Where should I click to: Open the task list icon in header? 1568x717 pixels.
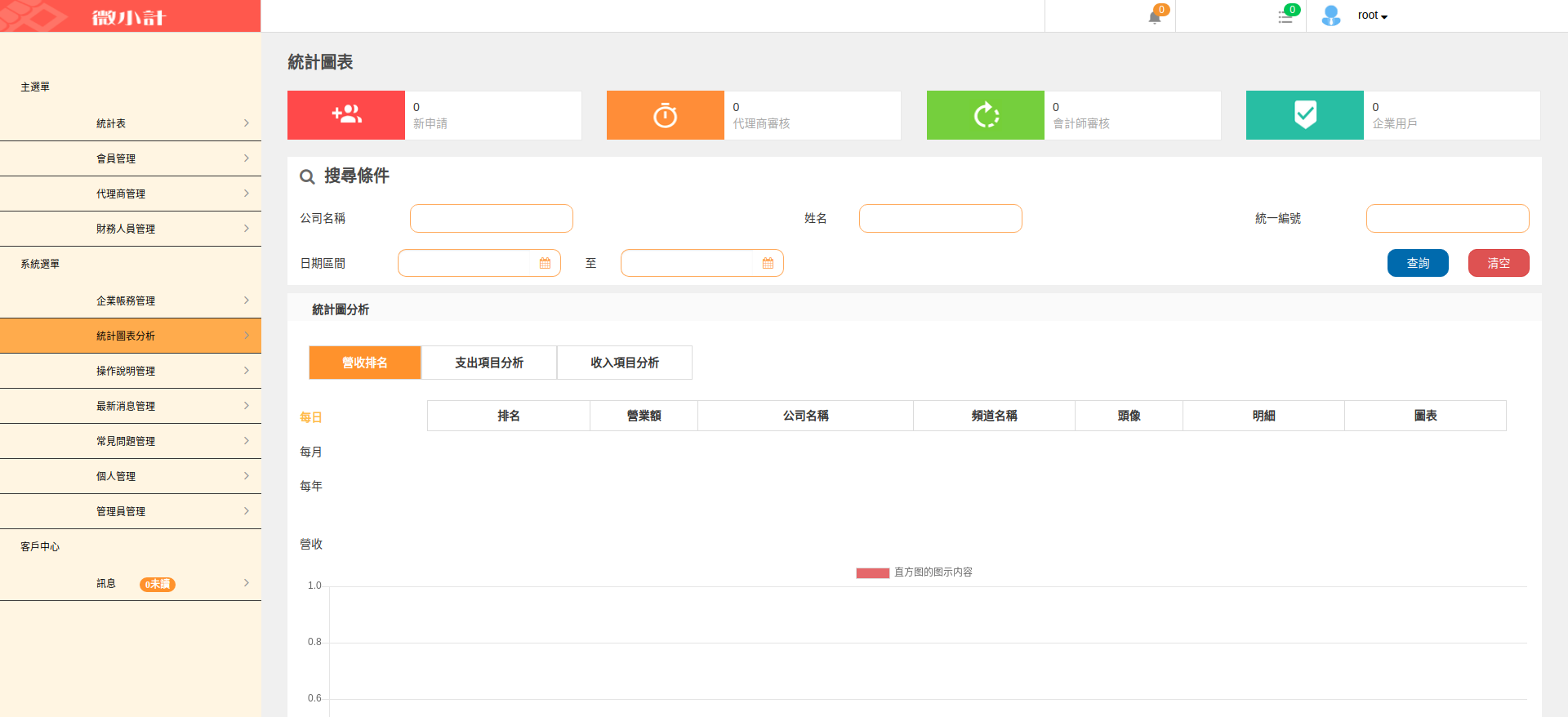point(1285,16)
